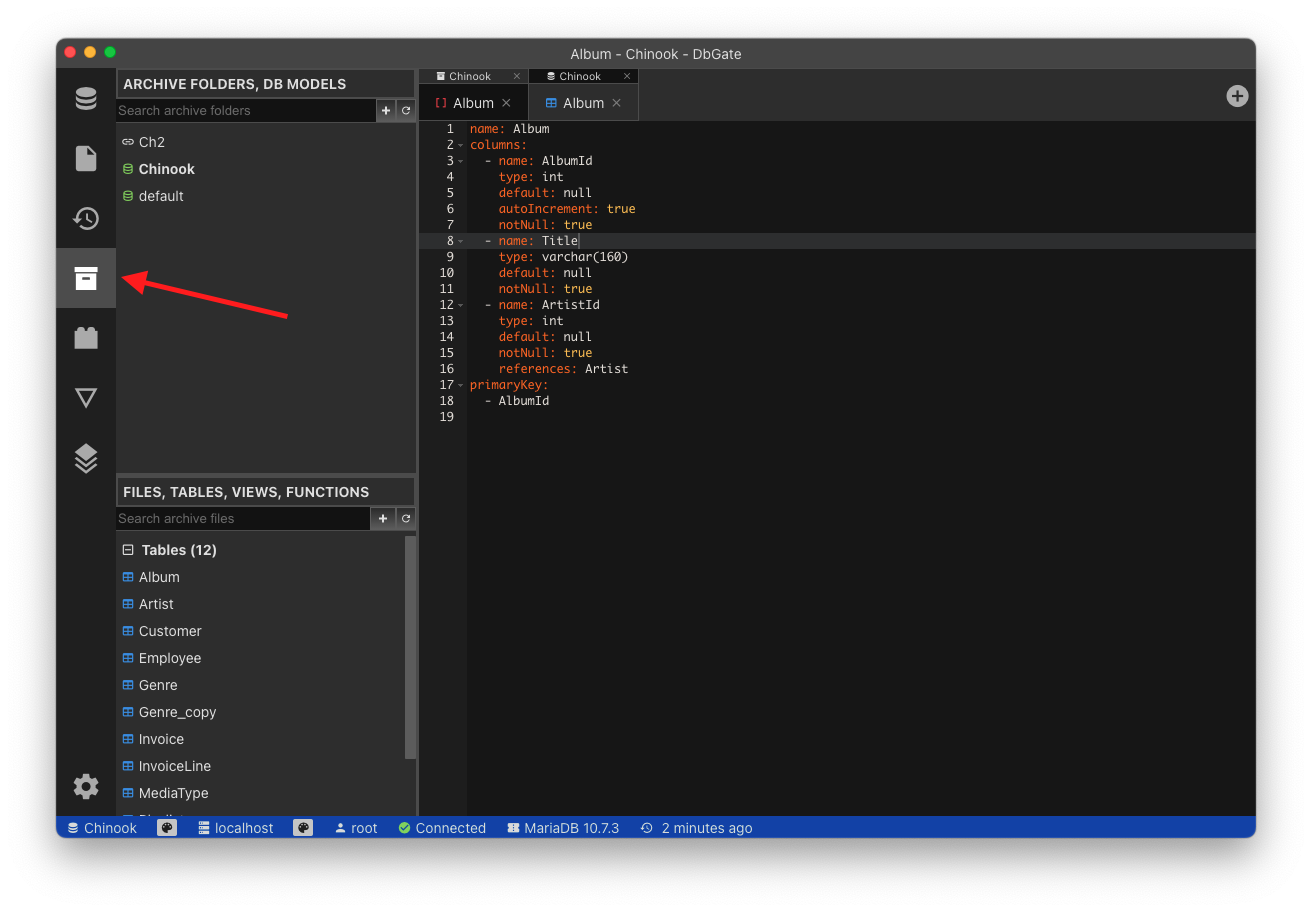
Task: Click the varchar(160) type value
Action: pos(585,257)
